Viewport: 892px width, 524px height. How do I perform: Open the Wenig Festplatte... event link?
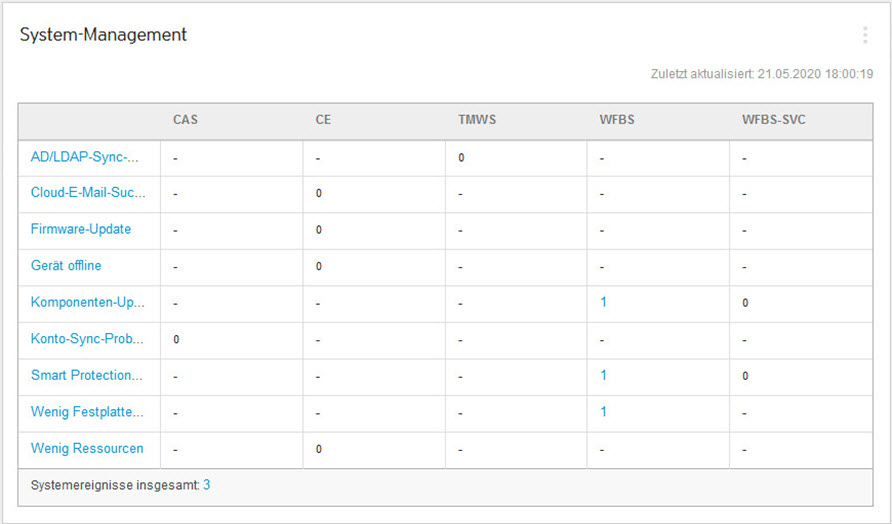(x=87, y=412)
